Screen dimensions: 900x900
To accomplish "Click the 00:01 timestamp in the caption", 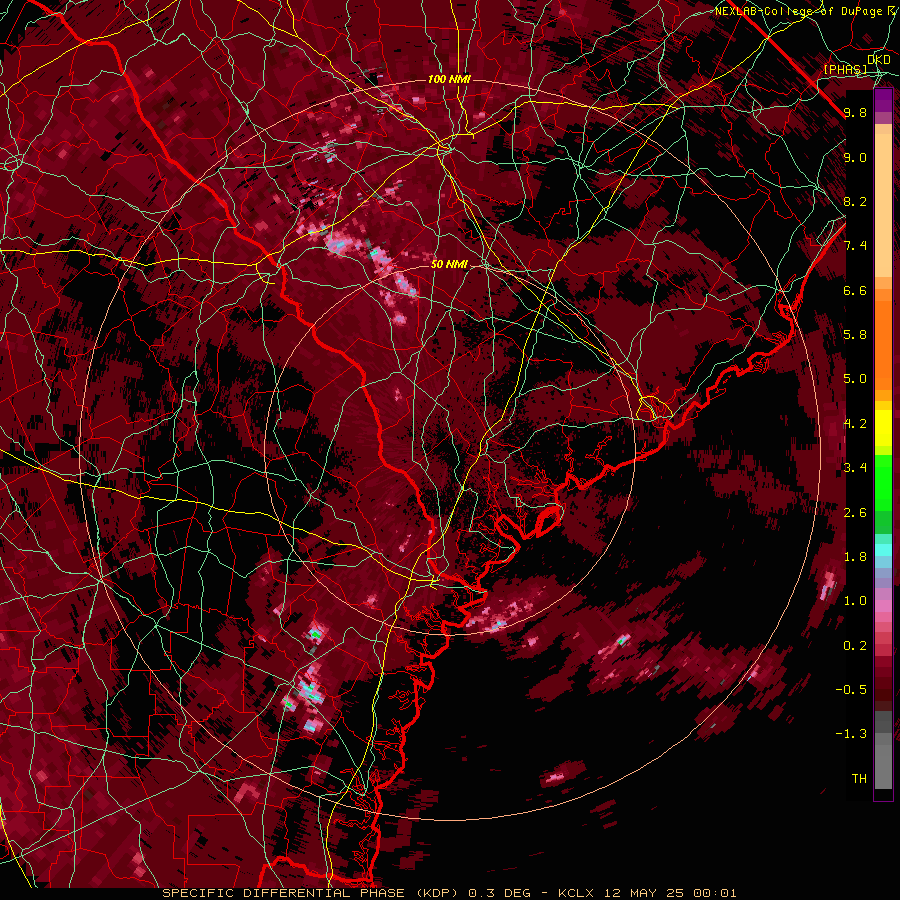I will coord(715,893).
